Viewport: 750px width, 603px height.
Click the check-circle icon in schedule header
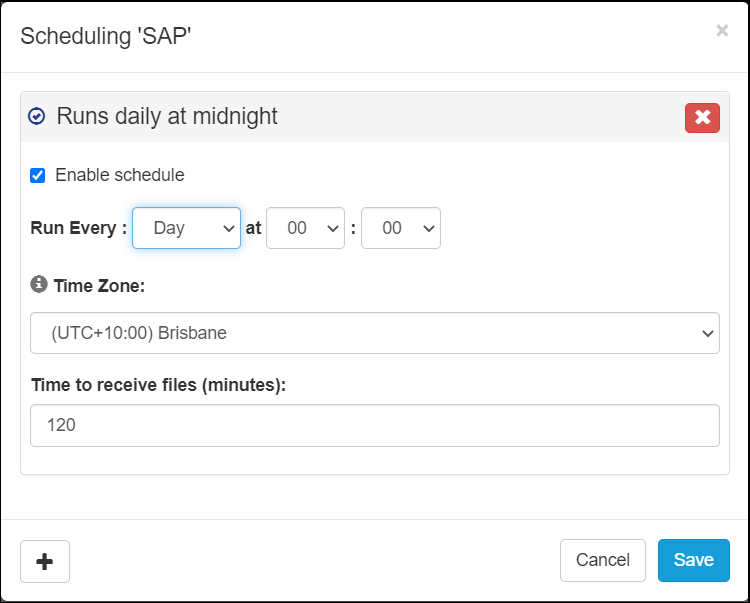point(37,117)
